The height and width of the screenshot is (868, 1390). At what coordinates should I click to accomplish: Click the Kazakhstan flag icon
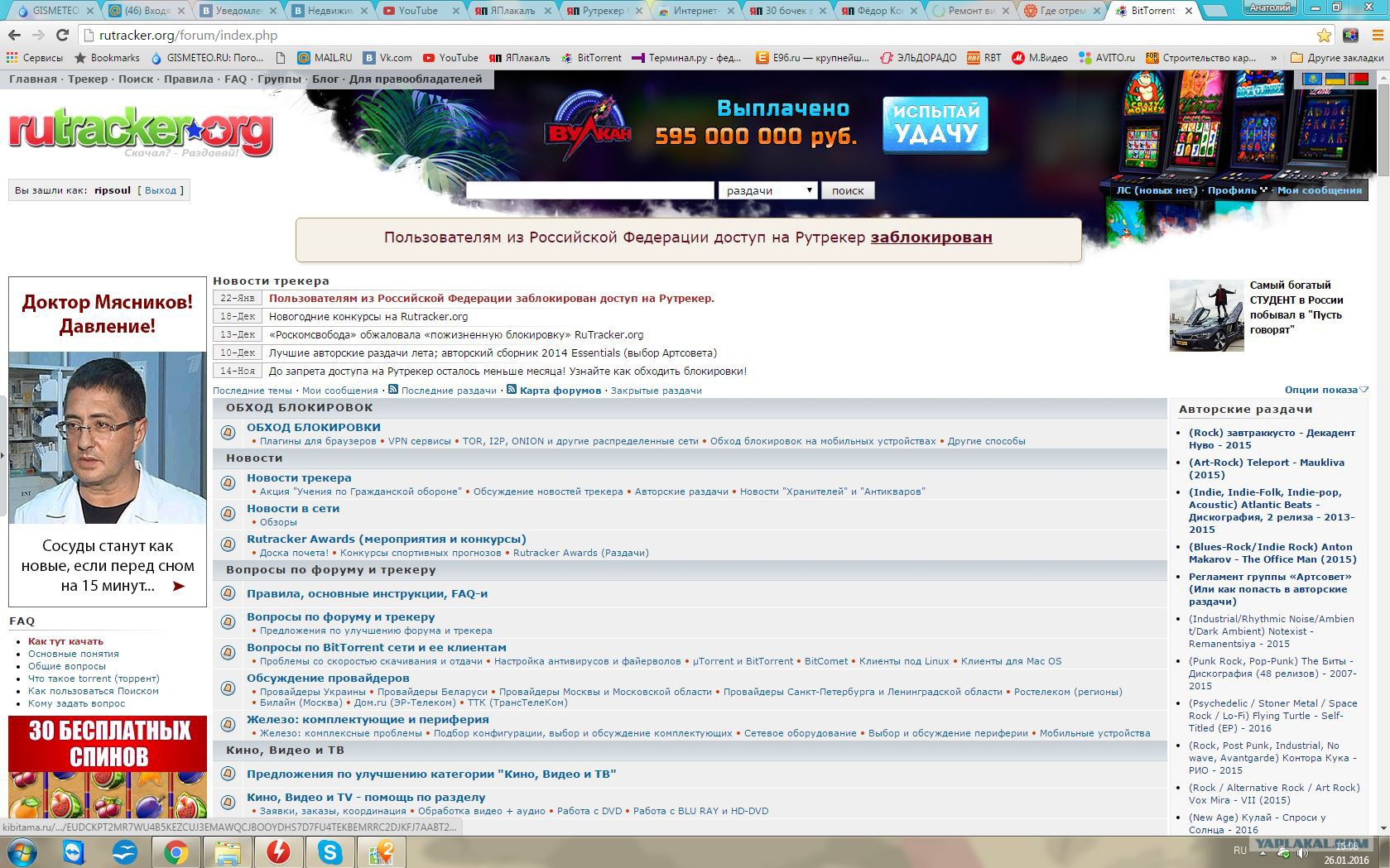(x=1312, y=79)
